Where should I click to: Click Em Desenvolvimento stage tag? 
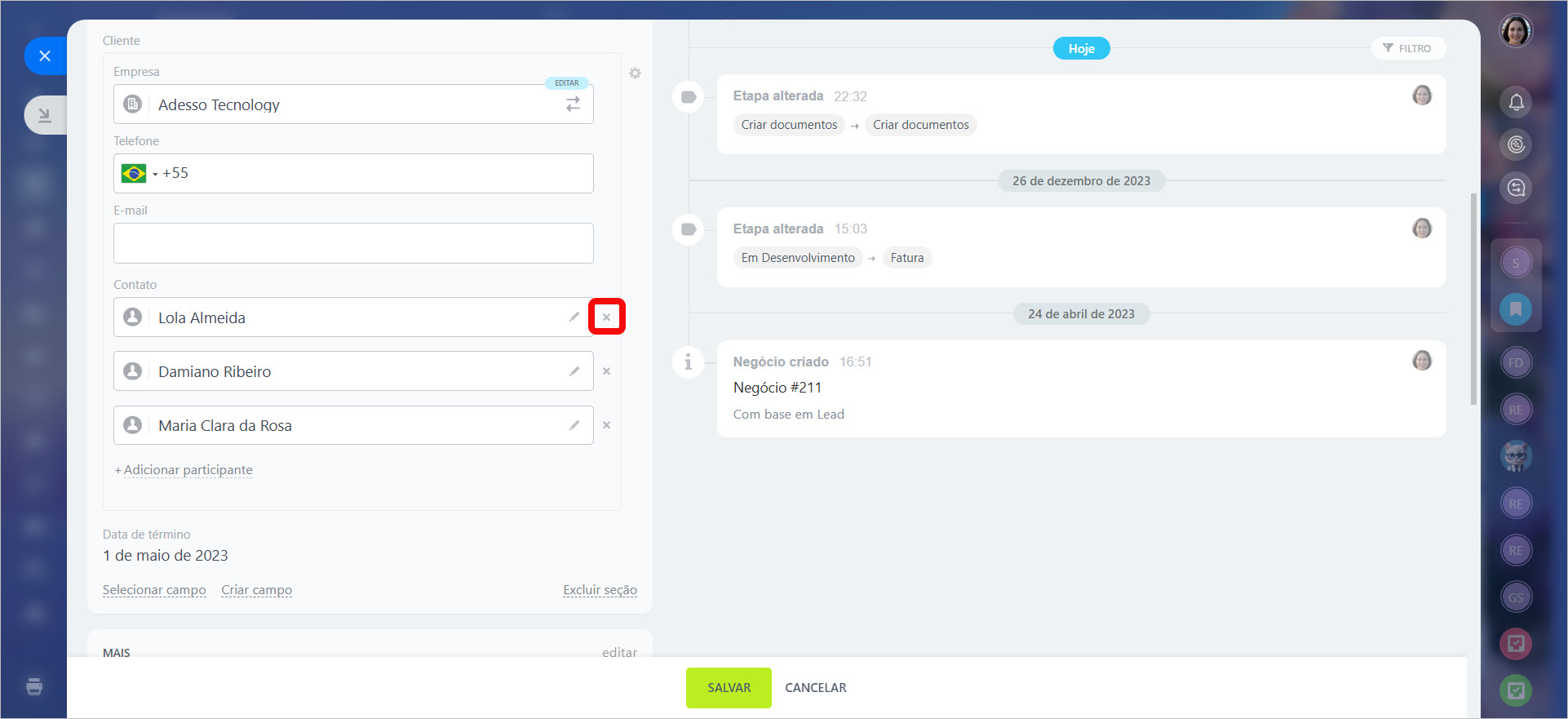798,258
